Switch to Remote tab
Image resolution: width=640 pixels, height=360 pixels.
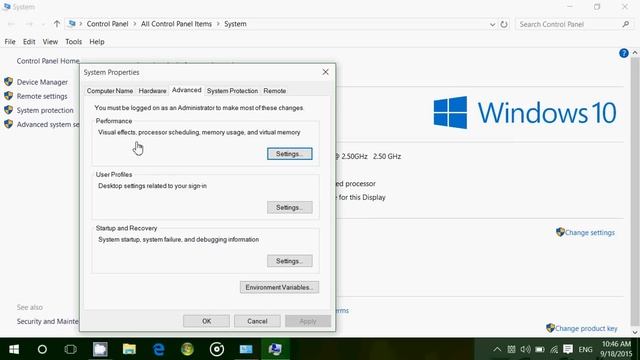pyautogui.click(x=275, y=91)
